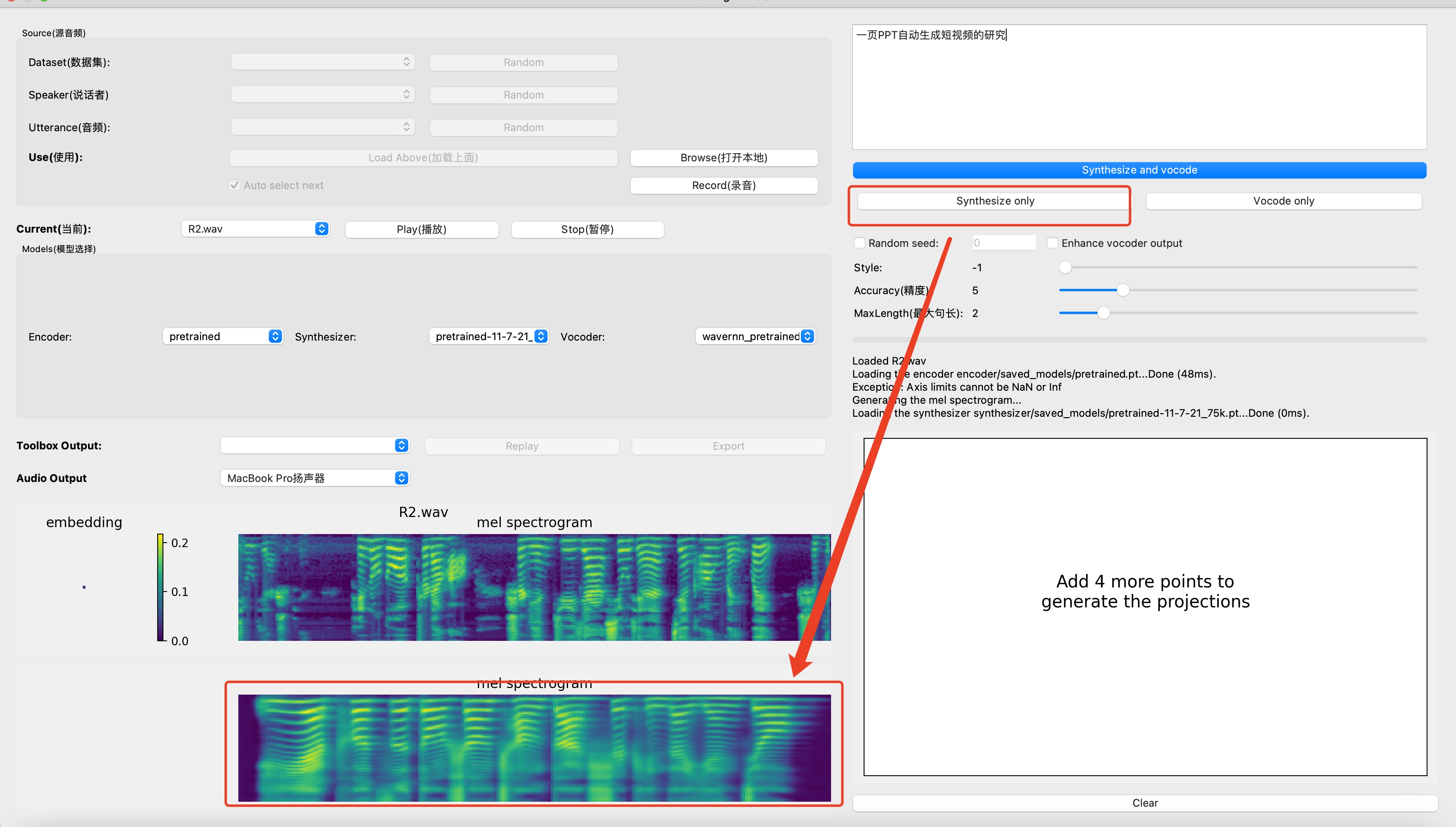Open the Current audio R2.wav dropdown
This screenshot has width=1456, height=827.
click(x=255, y=229)
